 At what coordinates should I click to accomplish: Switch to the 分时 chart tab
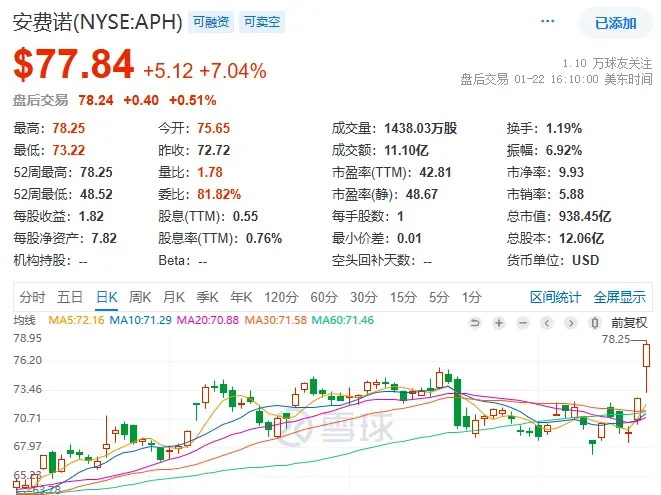tap(32, 297)
